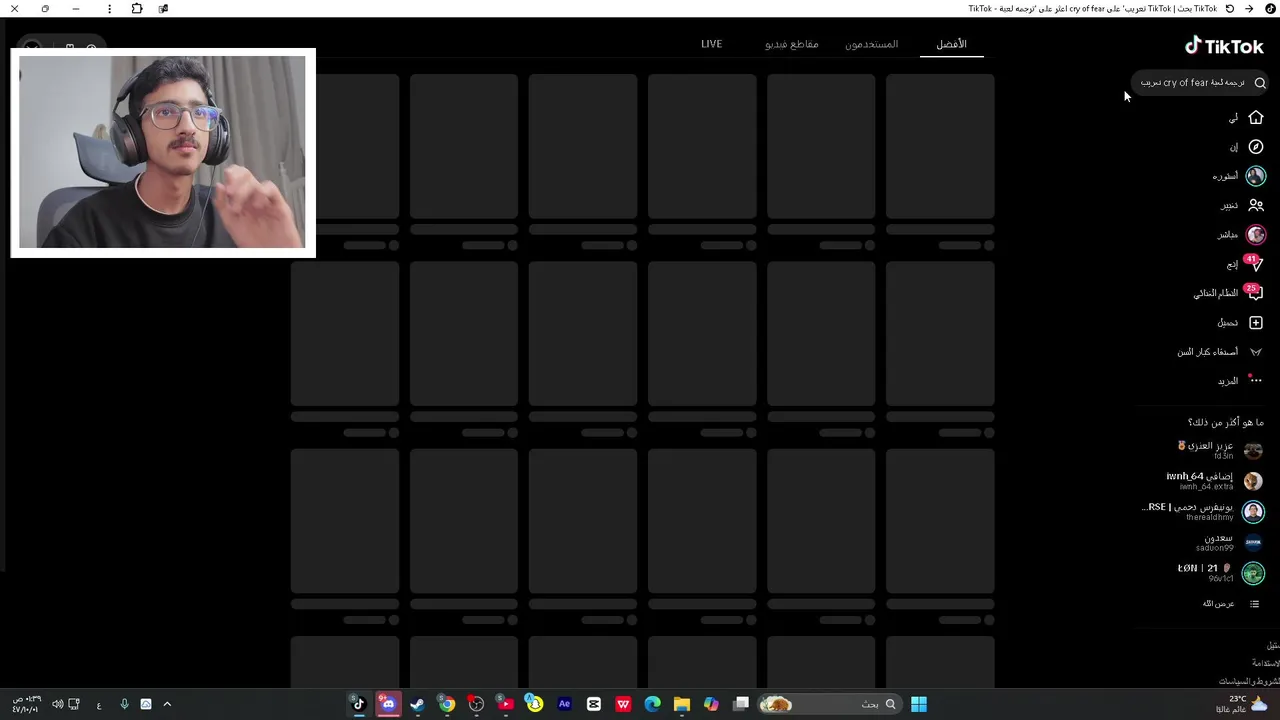Open Microsoft Edge from the taskbar
1280x720 pixels.
pyautogui.click(x=652, y=704)
